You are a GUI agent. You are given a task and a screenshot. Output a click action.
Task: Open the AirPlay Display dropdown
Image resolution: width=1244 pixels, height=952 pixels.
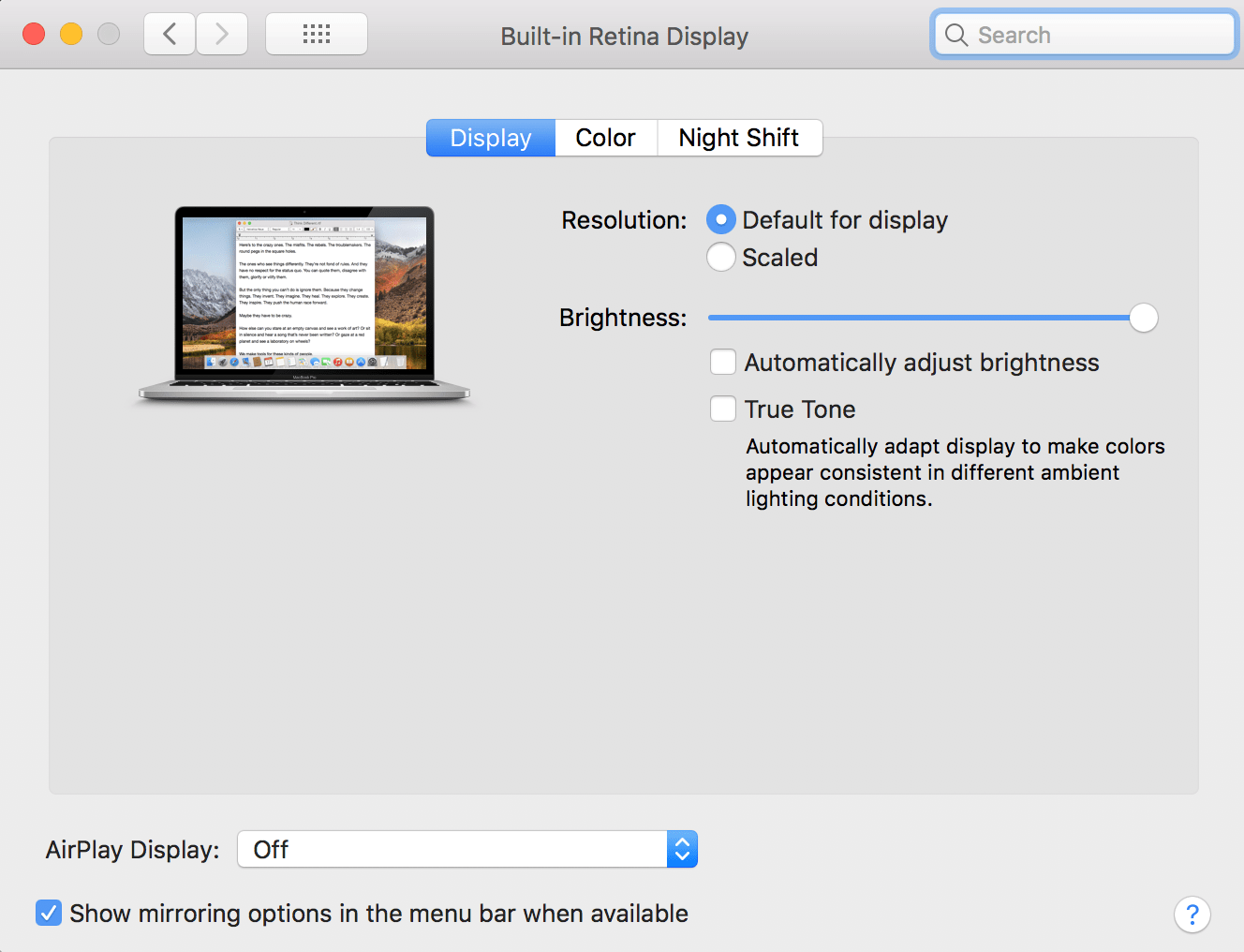(x=466, y=849)
